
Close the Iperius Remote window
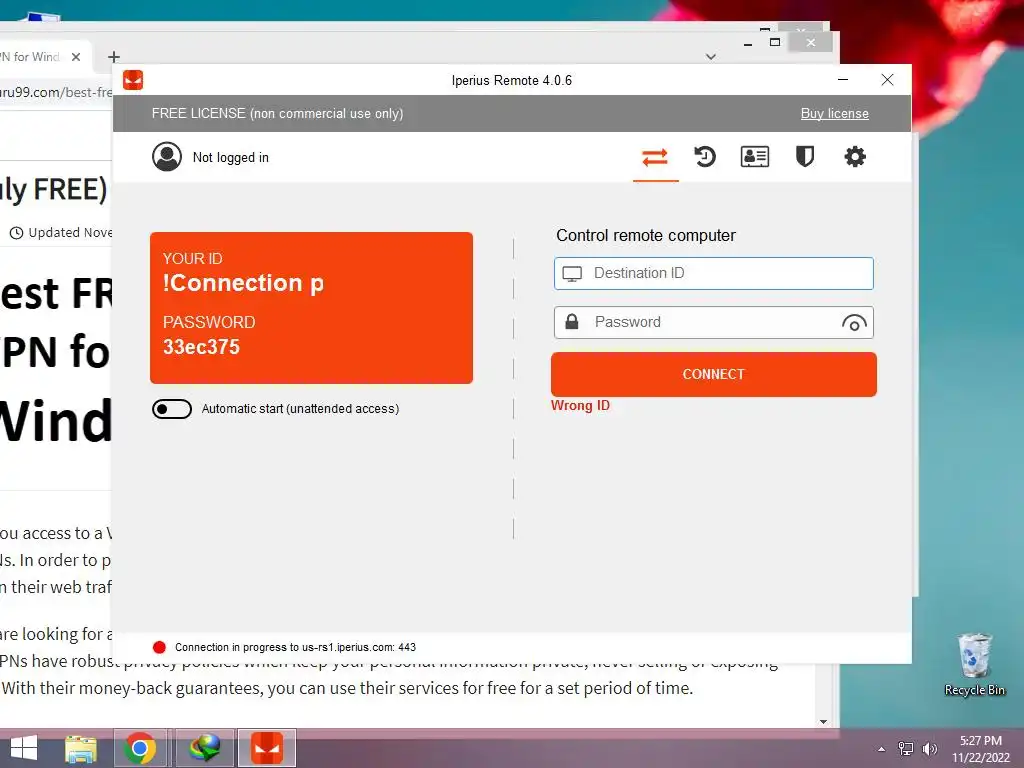[x=887, y=80]
